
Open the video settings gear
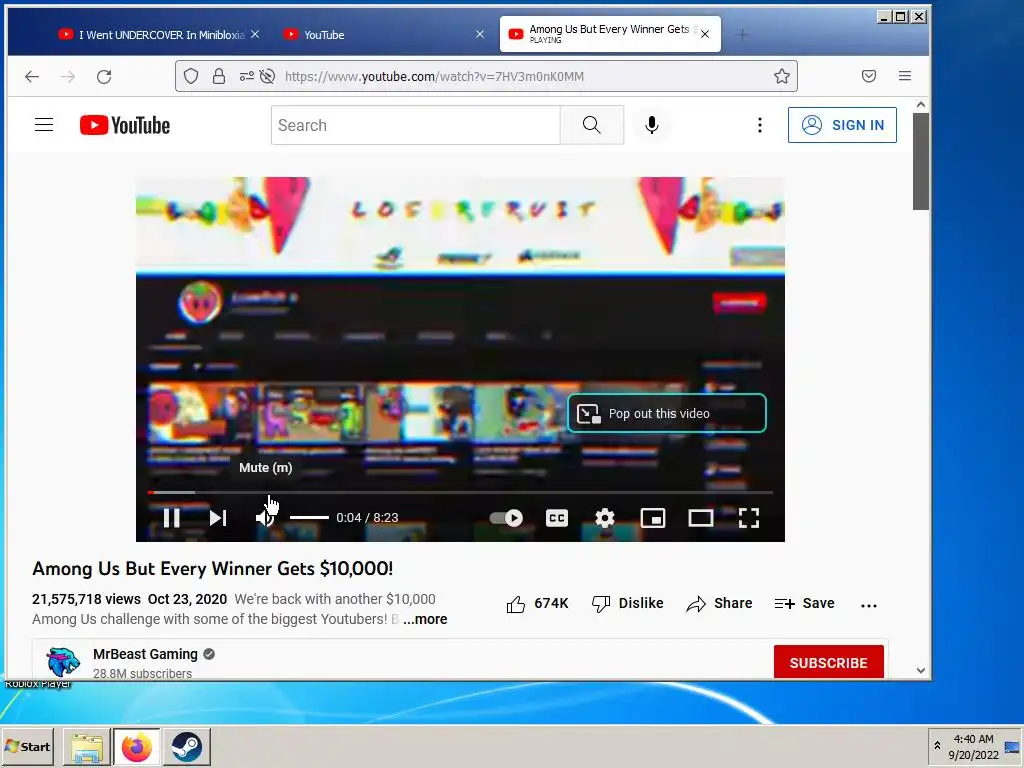[x=605, y=518]
